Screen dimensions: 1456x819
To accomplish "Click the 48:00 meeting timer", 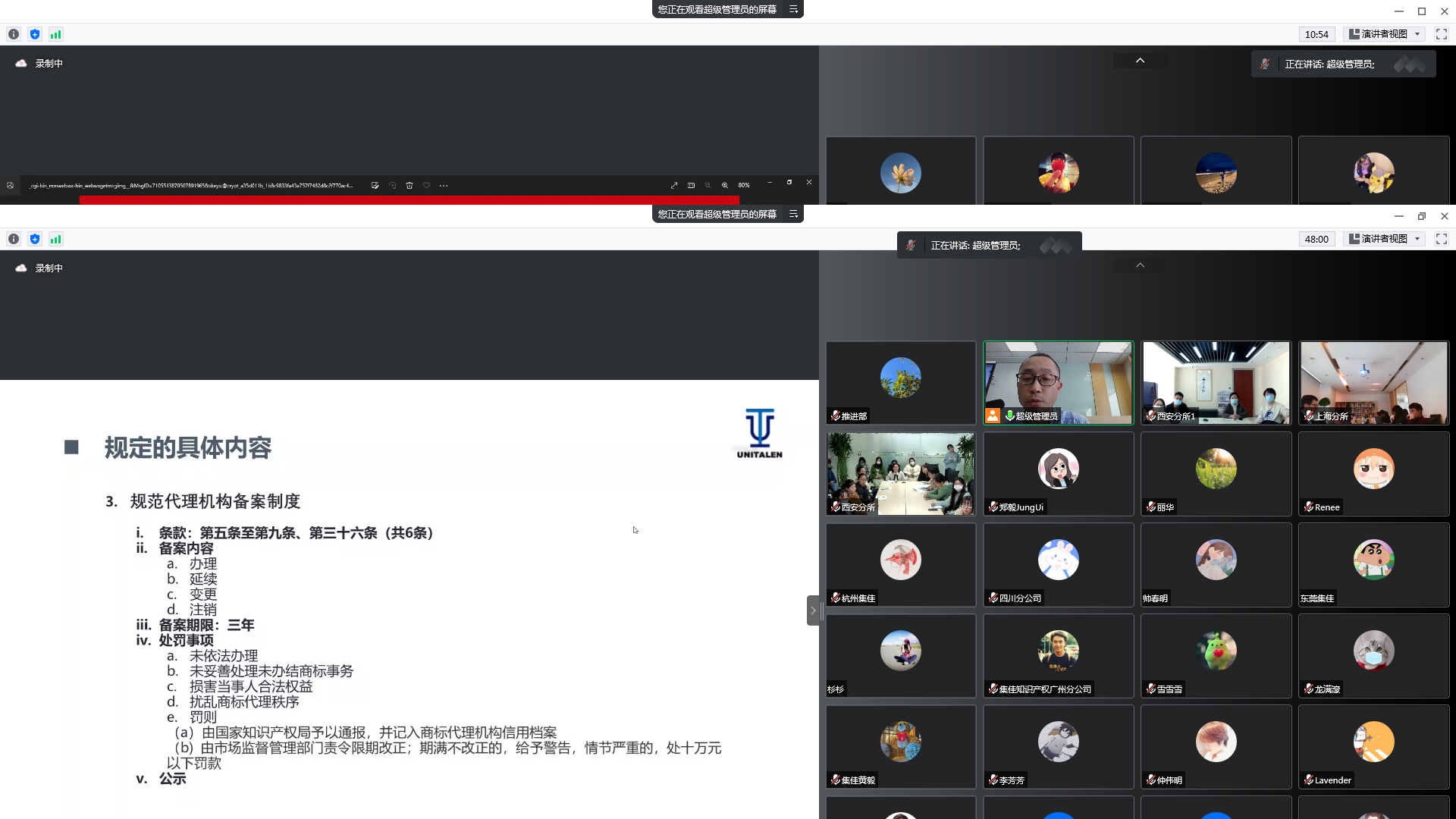I will pyautogui.click(x=1316, y=239).
